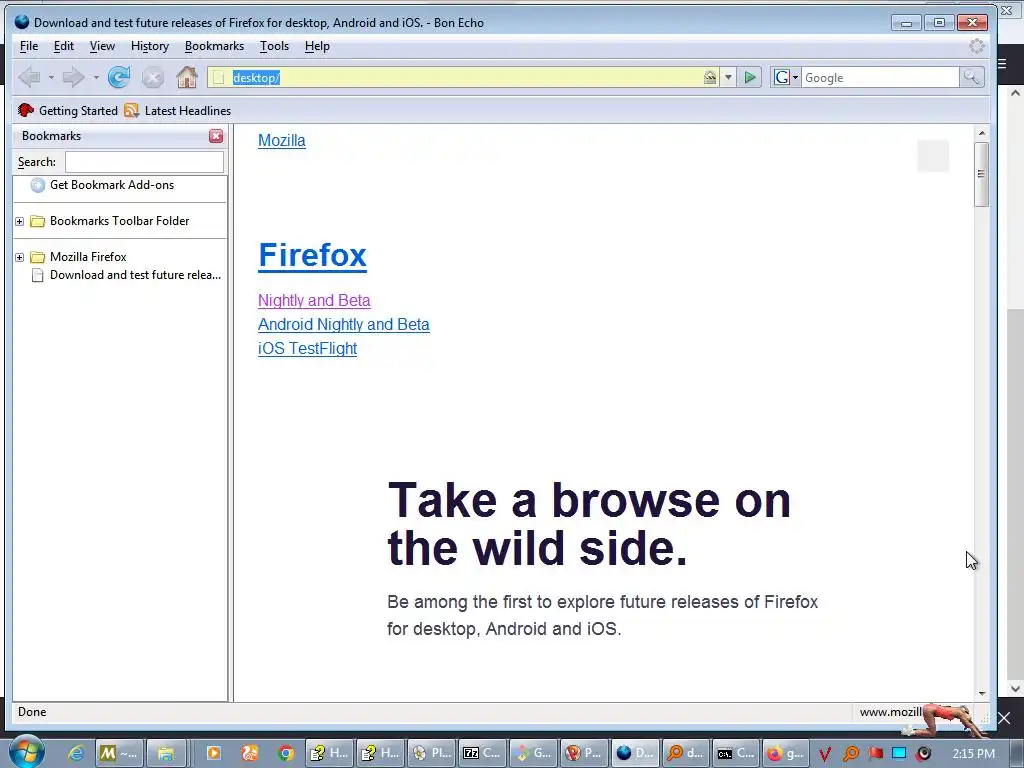Click the Stop loading button
Viewport: 1024px width, 768px height.
(x=153, y=78)
